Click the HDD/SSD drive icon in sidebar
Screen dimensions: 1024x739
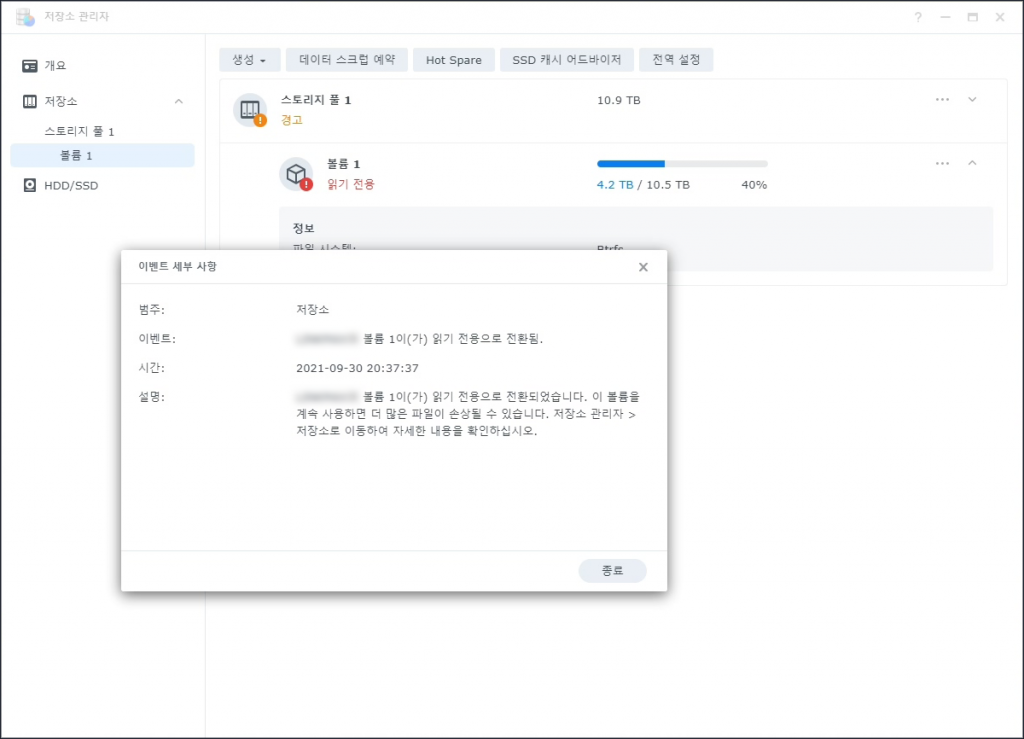(x=29, y=185)
